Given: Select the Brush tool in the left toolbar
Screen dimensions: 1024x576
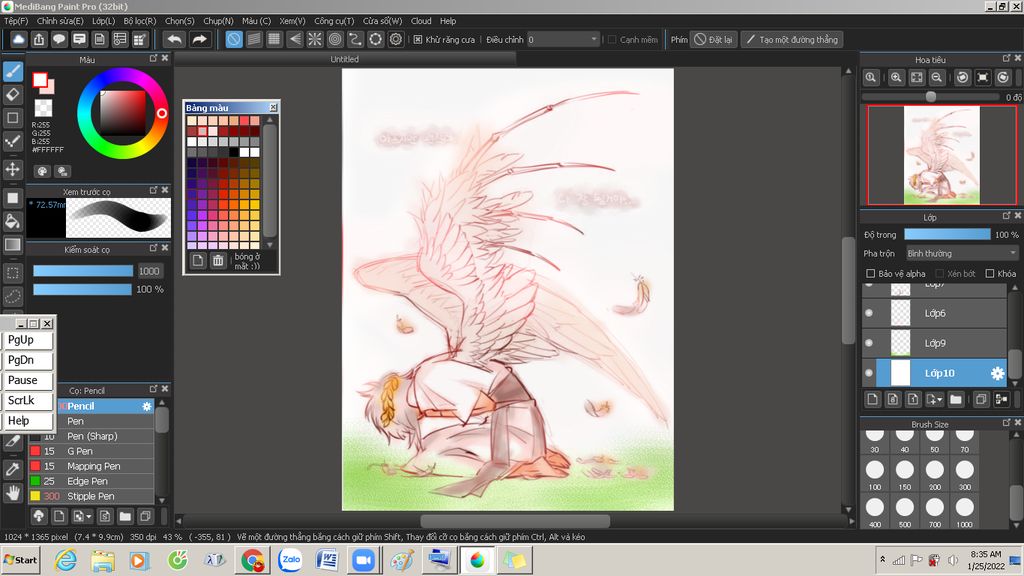Looking at the screenshot, I should coord(12,71).
